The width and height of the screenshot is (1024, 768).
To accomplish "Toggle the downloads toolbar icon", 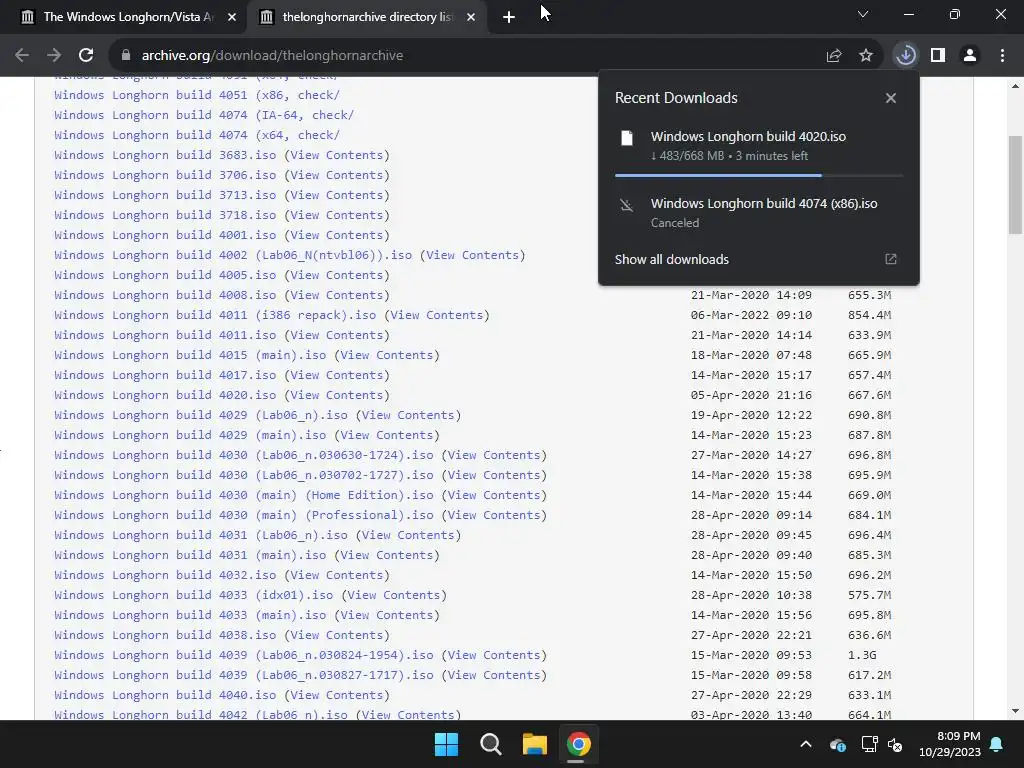I will click(x=906, y=56).
